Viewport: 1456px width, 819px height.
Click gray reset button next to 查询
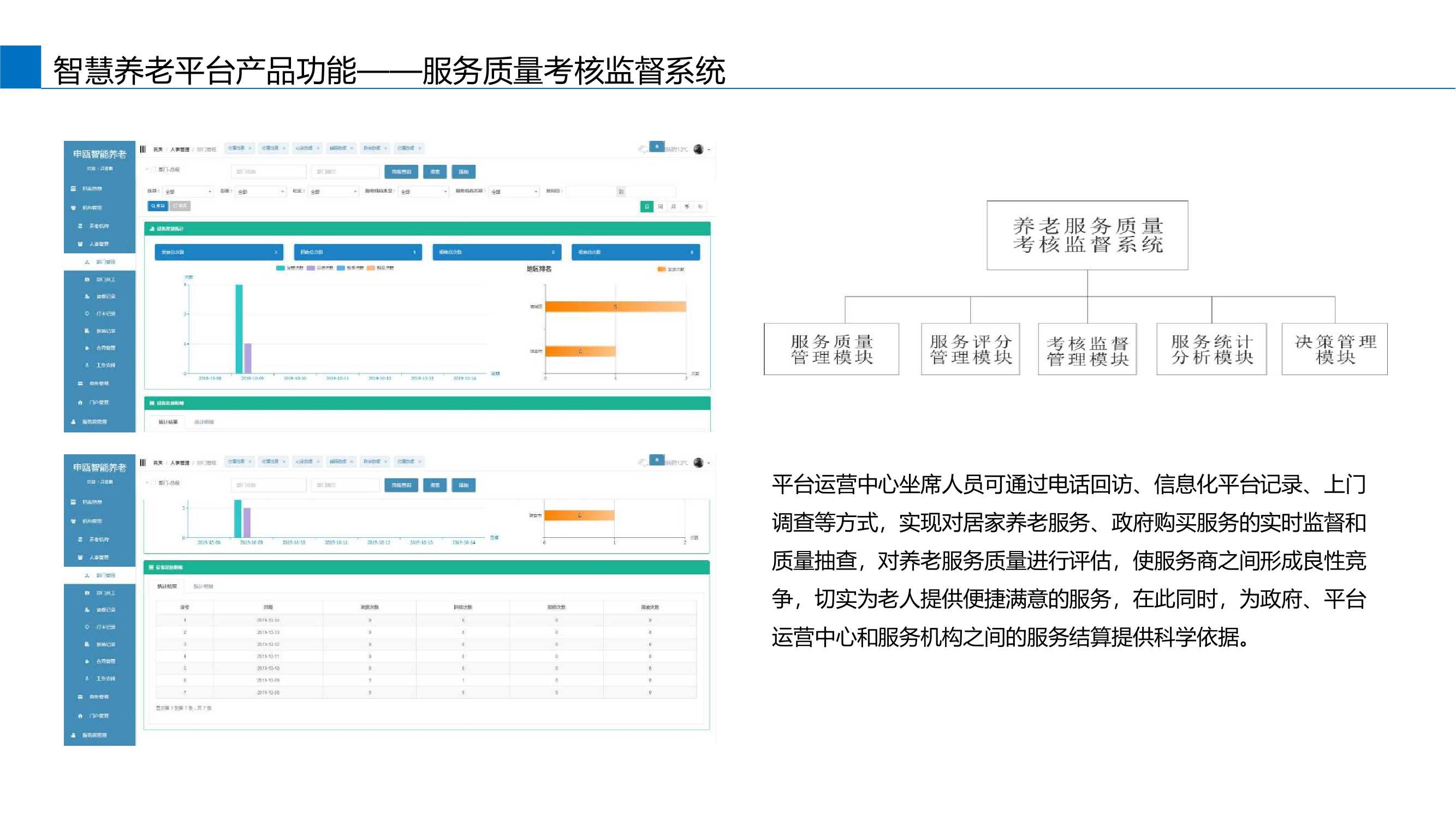tap(180, 206)
